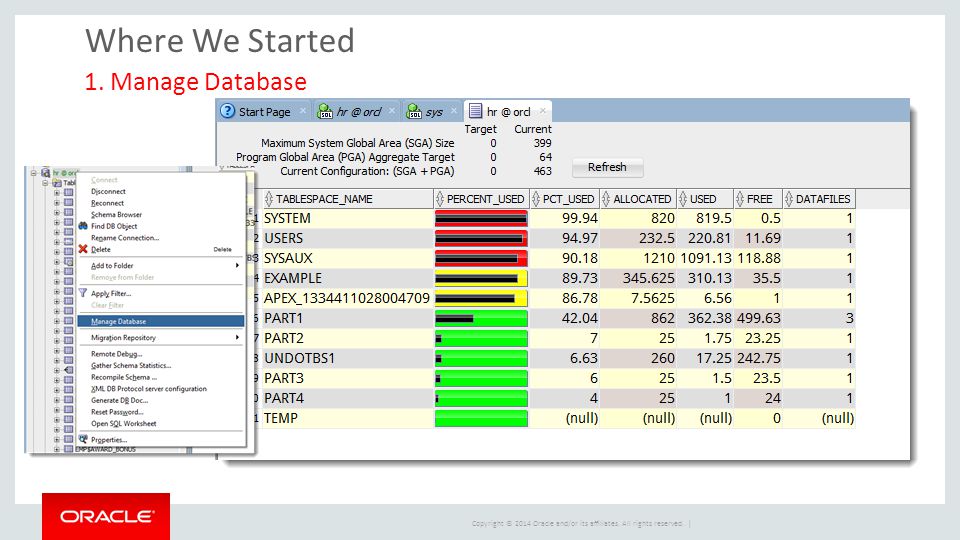The height and width of the screenshot is (540, 960).
Task: Switch to the italic hr @ orcl worksheet tab
Action: (358, 111)
